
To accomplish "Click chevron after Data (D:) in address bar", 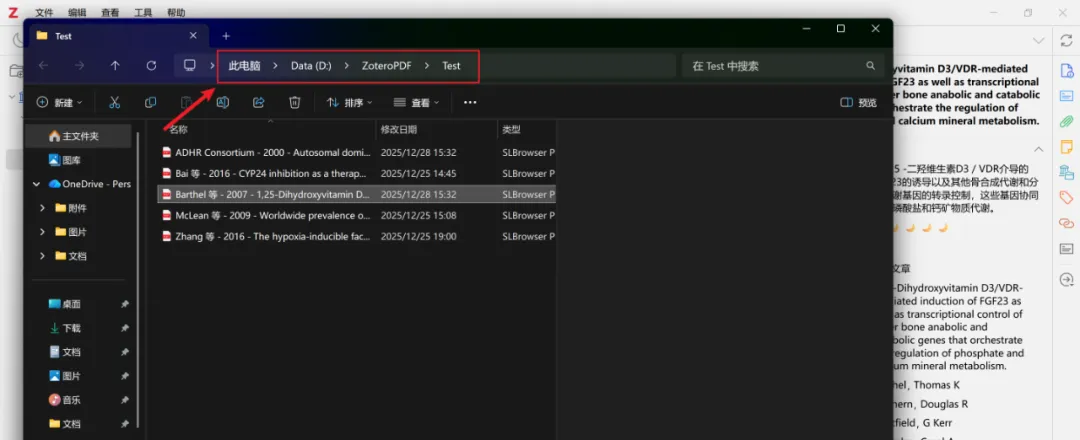I will click(346, 65).
